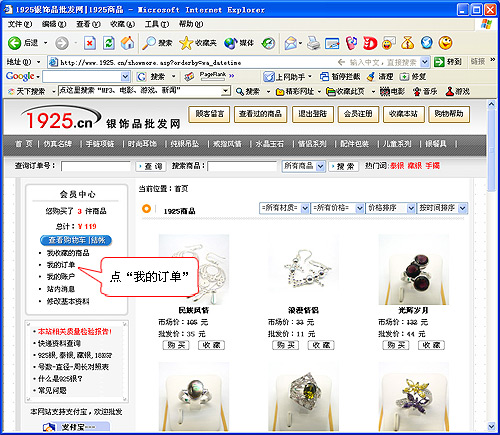The width and height of the screenshot is (500, 435).
Task: Click the IE Back arrow icon
Action: (14, 43)
